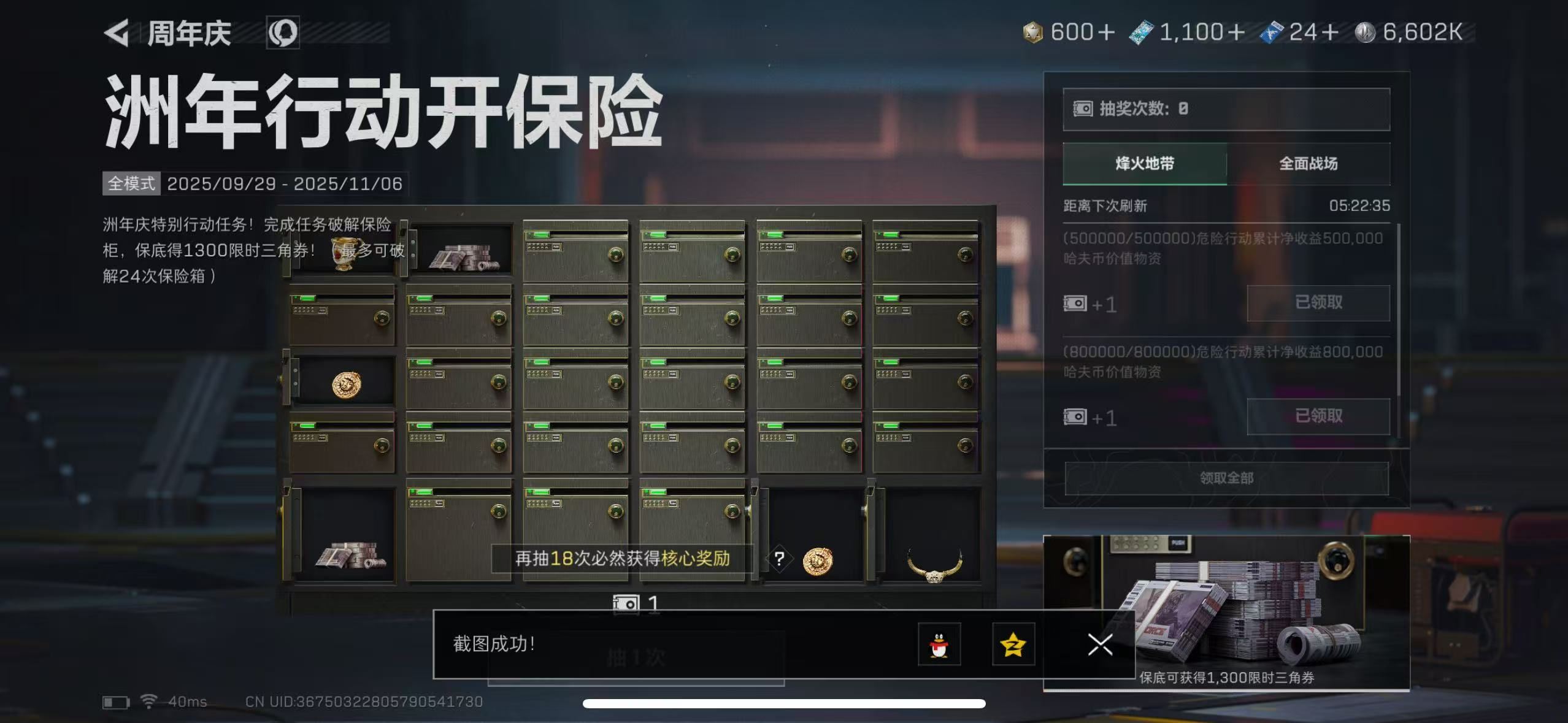Viewport: 1568px width, 723px height.
Task: Go back using the left arrow icon
Action: tap(117, 33)
